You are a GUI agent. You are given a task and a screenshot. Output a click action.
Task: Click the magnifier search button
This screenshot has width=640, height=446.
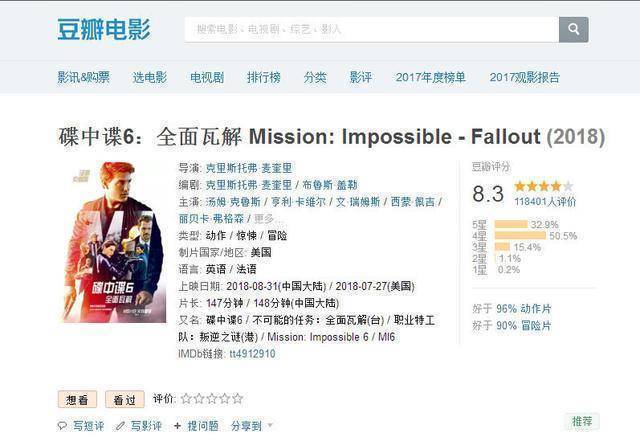click(573, 29)
